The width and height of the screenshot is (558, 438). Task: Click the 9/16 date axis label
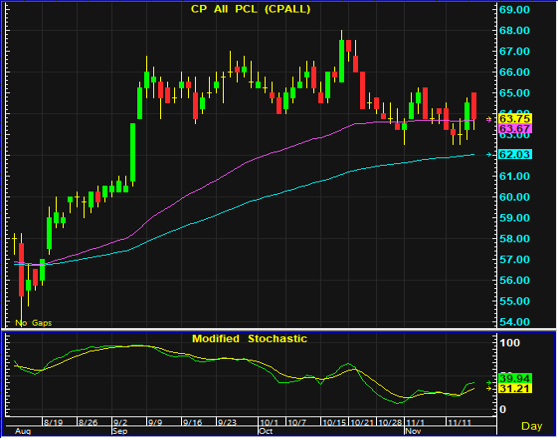click(192, 423)
